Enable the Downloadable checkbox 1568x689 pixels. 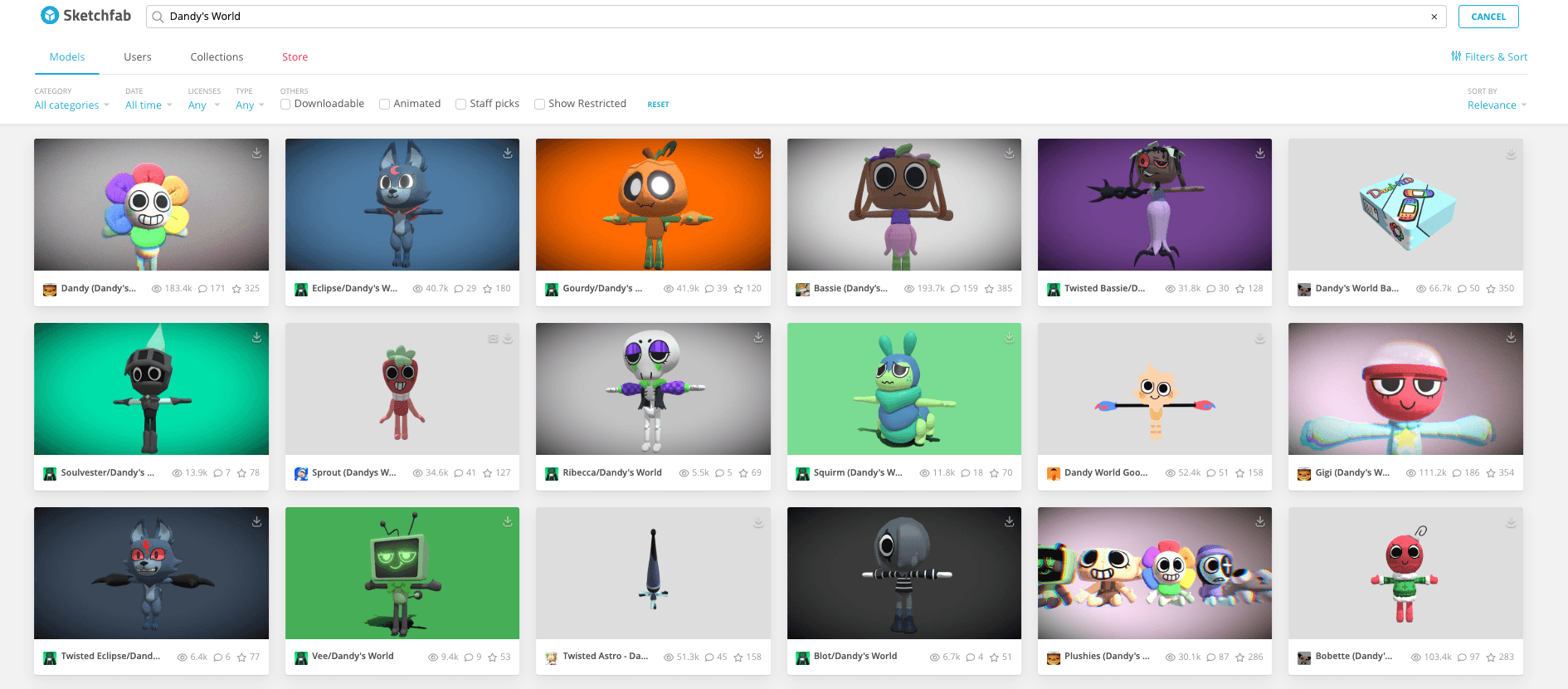coord(285,104)
